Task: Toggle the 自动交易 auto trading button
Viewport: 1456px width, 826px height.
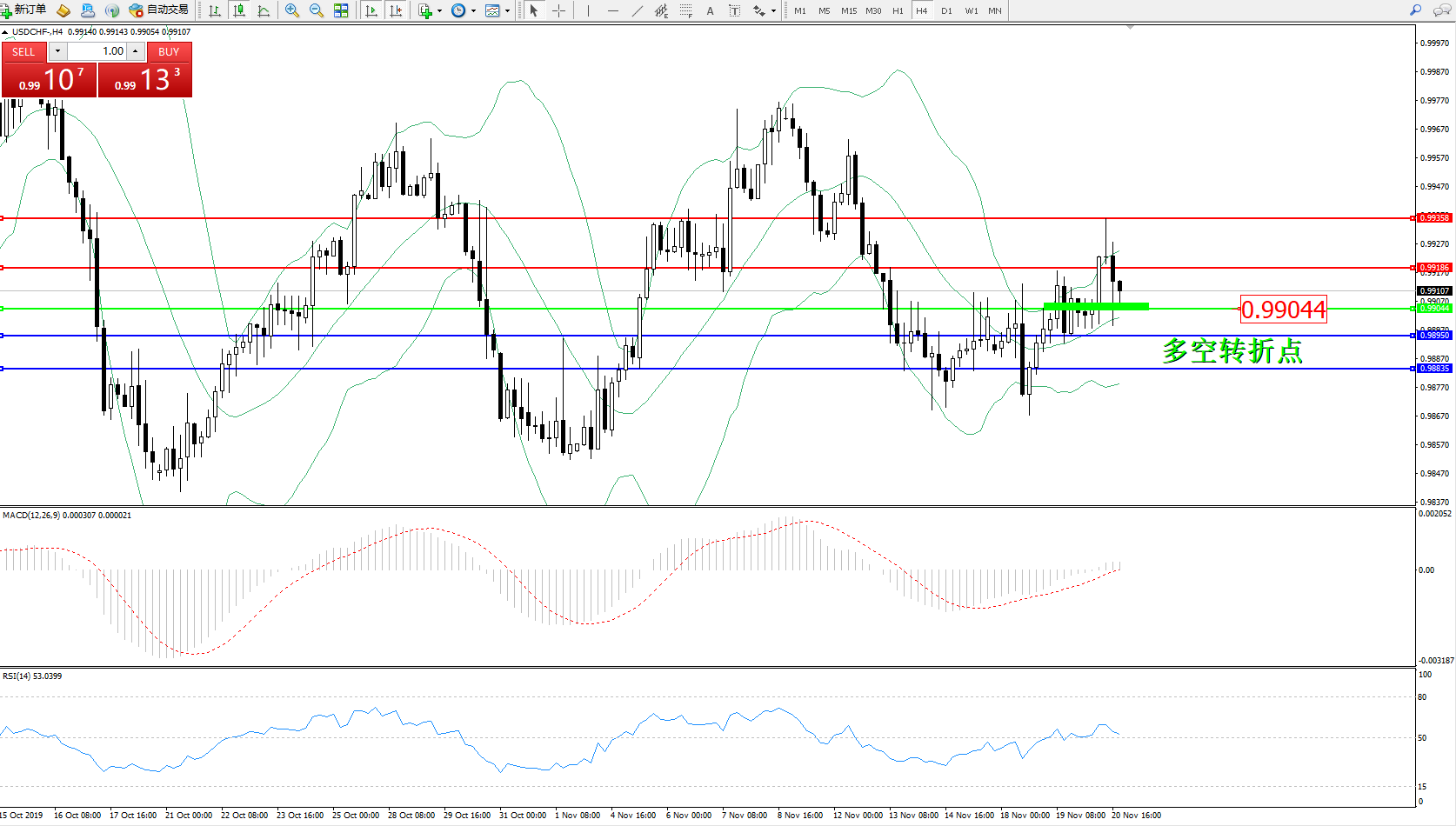Action: (x=158, y=10)
